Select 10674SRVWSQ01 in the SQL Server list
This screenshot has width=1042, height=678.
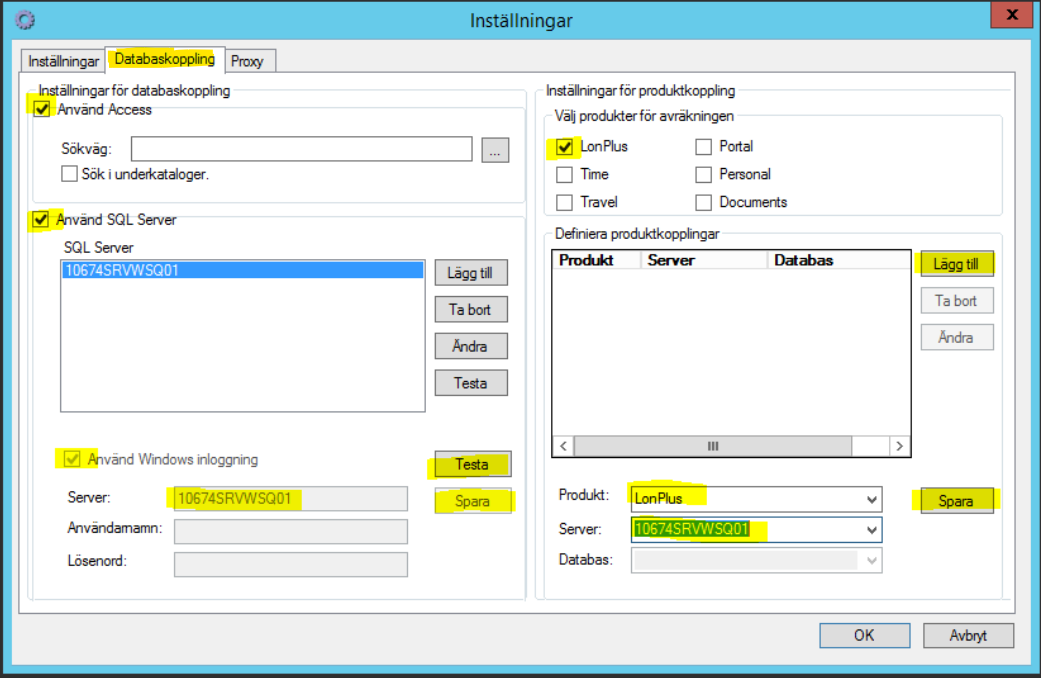(x=241, y=270)
